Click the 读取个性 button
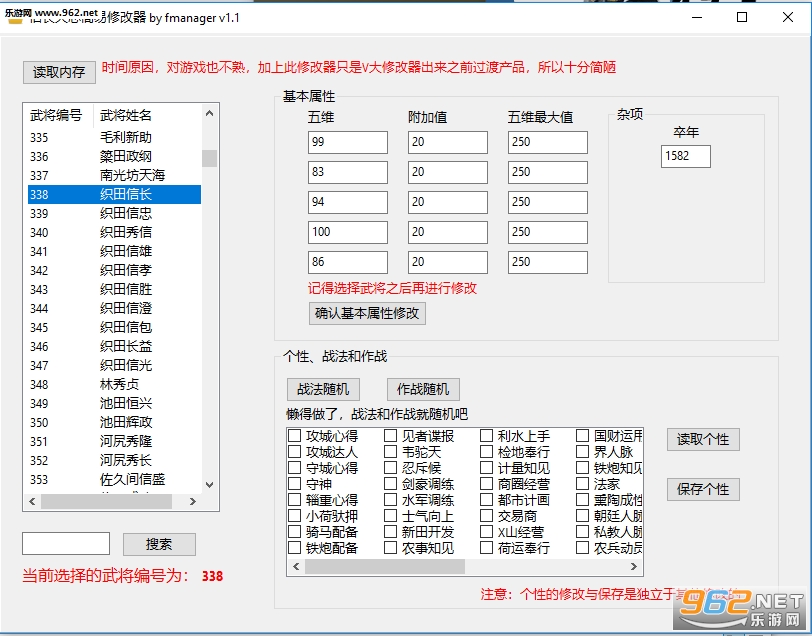This screenshot has height=636, width=812. [x=703, y=440]
